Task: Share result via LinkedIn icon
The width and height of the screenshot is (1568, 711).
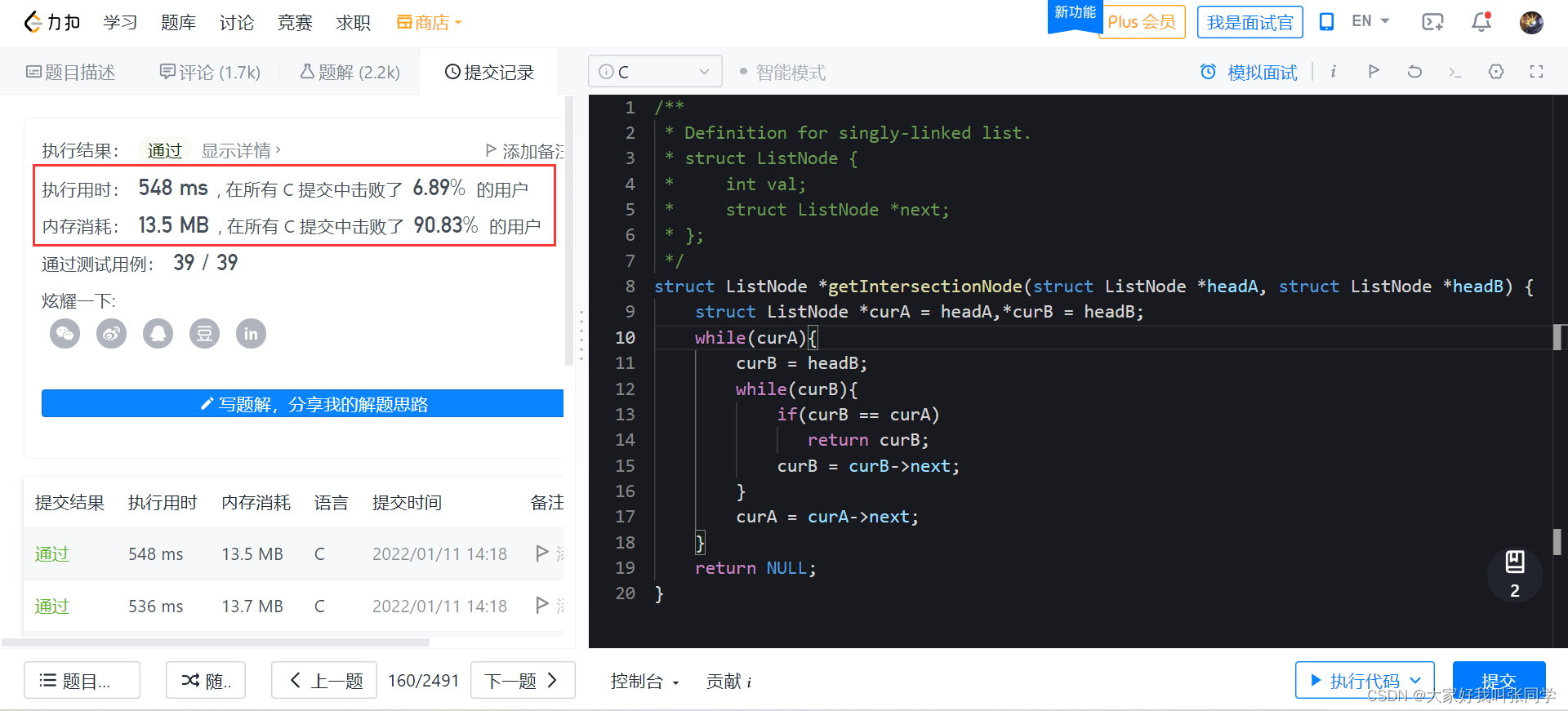Action: pyautogui.click(x=252, y=333)
